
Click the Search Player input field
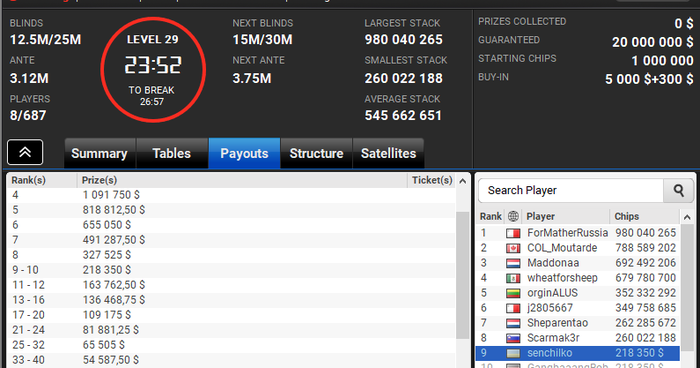tap(571, 191)
